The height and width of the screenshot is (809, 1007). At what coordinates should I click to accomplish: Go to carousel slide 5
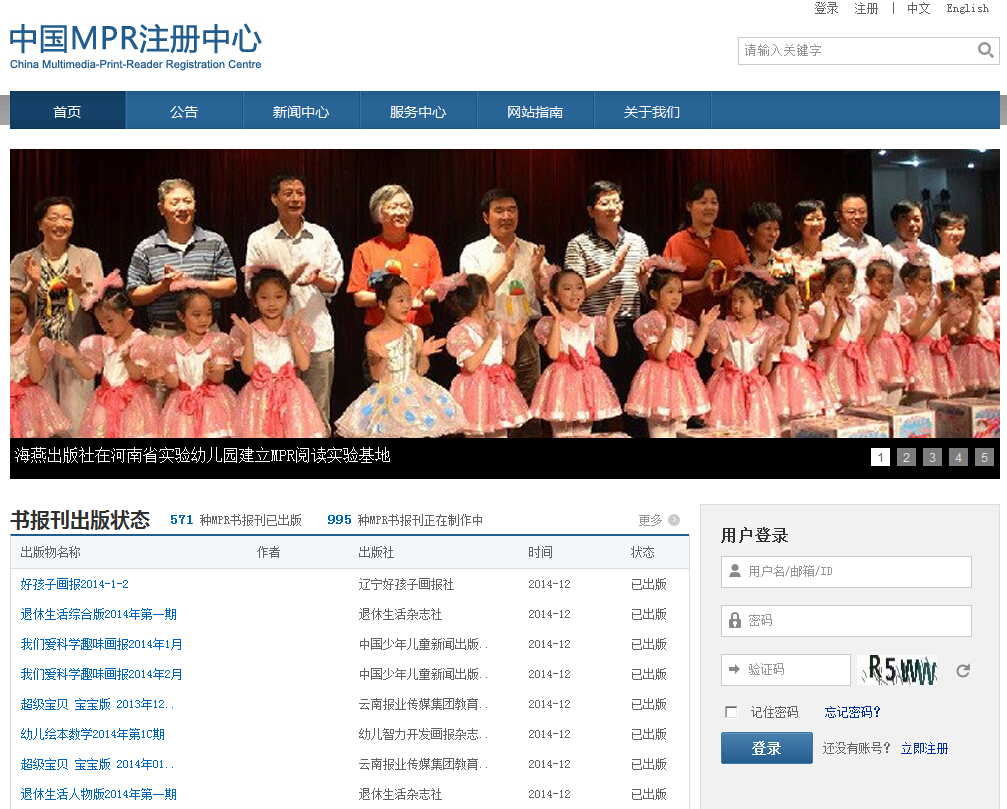[x=984, y=458]
